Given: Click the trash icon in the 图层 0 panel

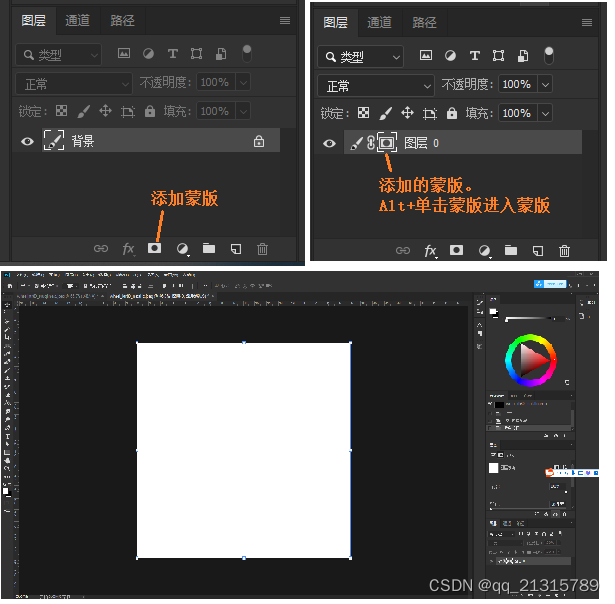Looking at the screenshot, I should click(564, 250).
